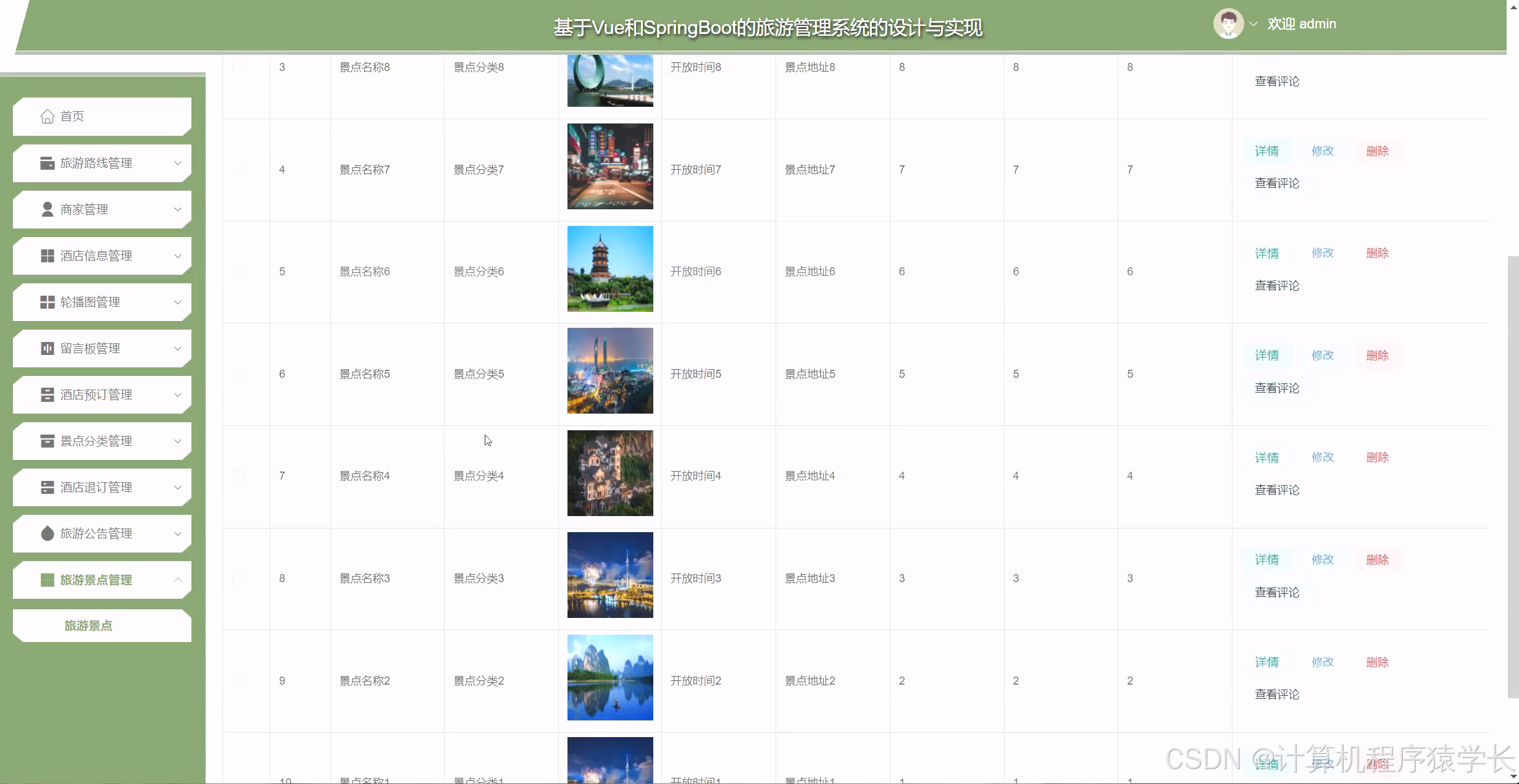
Task: Click the admin avatar picture
Action: point(1228,23)
